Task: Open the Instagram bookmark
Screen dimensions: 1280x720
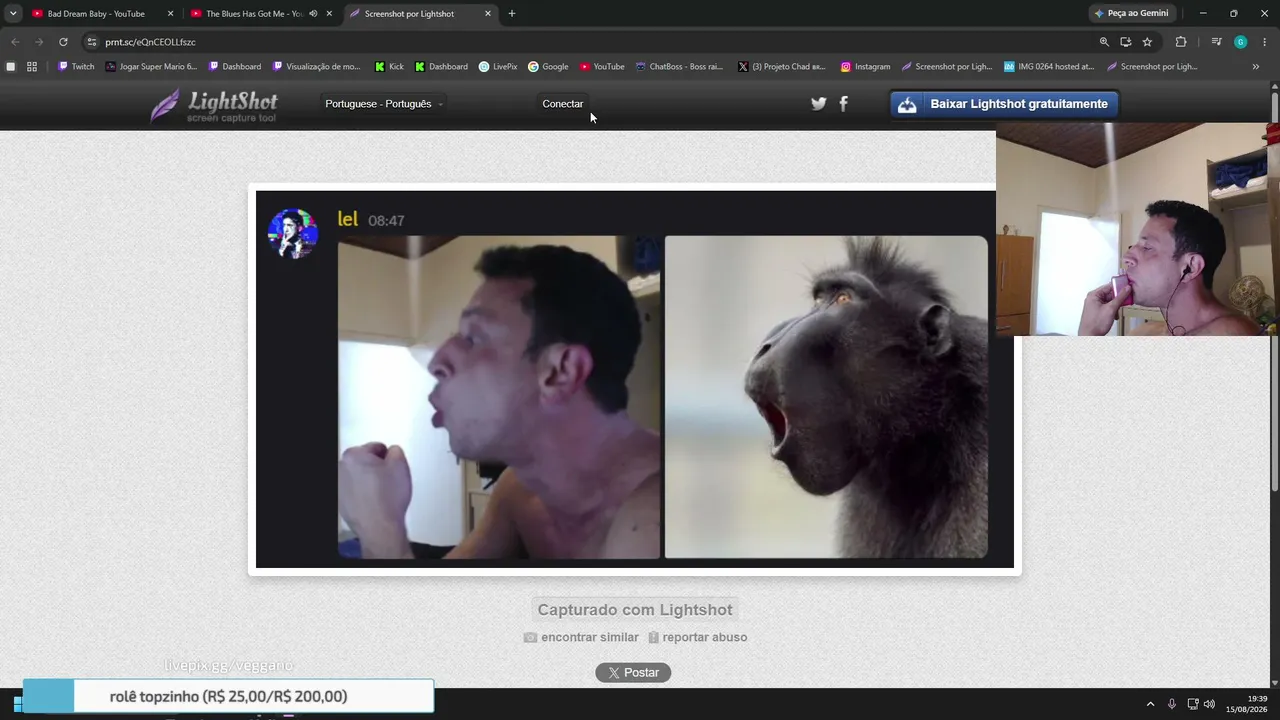Action: tap(865, 67)
